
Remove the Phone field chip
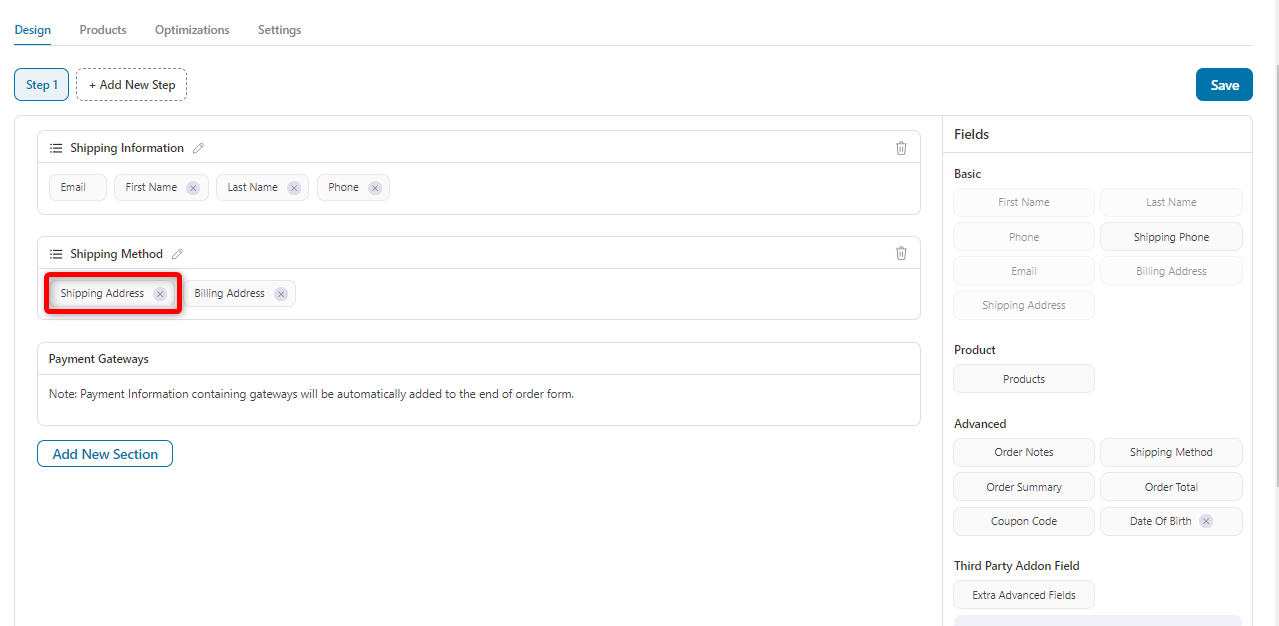[x=375, y=188]
